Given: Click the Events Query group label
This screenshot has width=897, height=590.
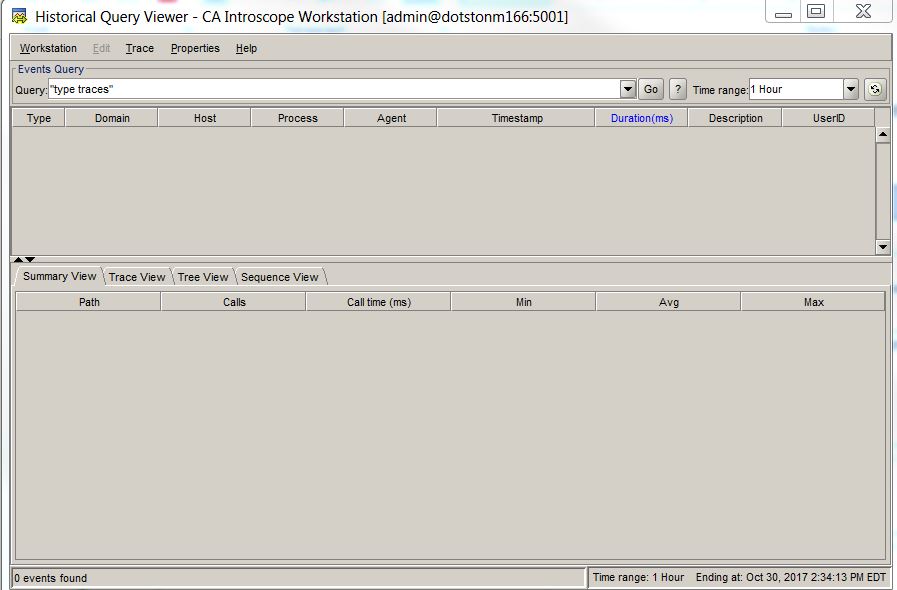Looking at the screenshot, I should click(x=51, y=69).
